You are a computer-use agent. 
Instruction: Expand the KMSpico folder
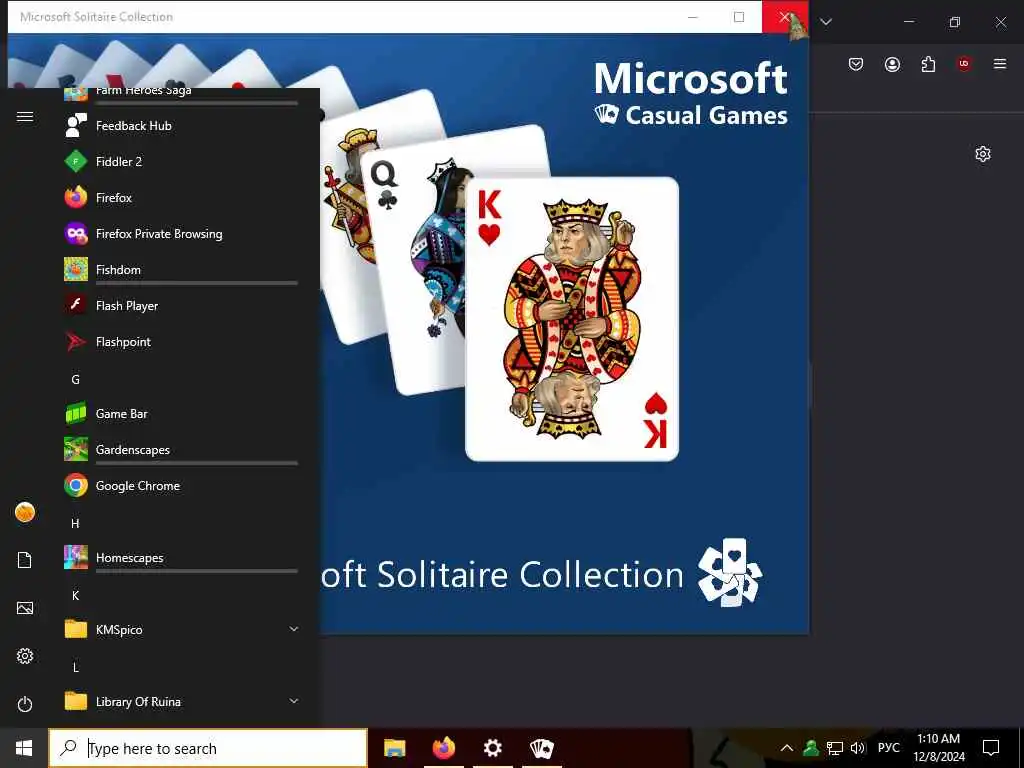pyautogui.click(x=182, y=630)
